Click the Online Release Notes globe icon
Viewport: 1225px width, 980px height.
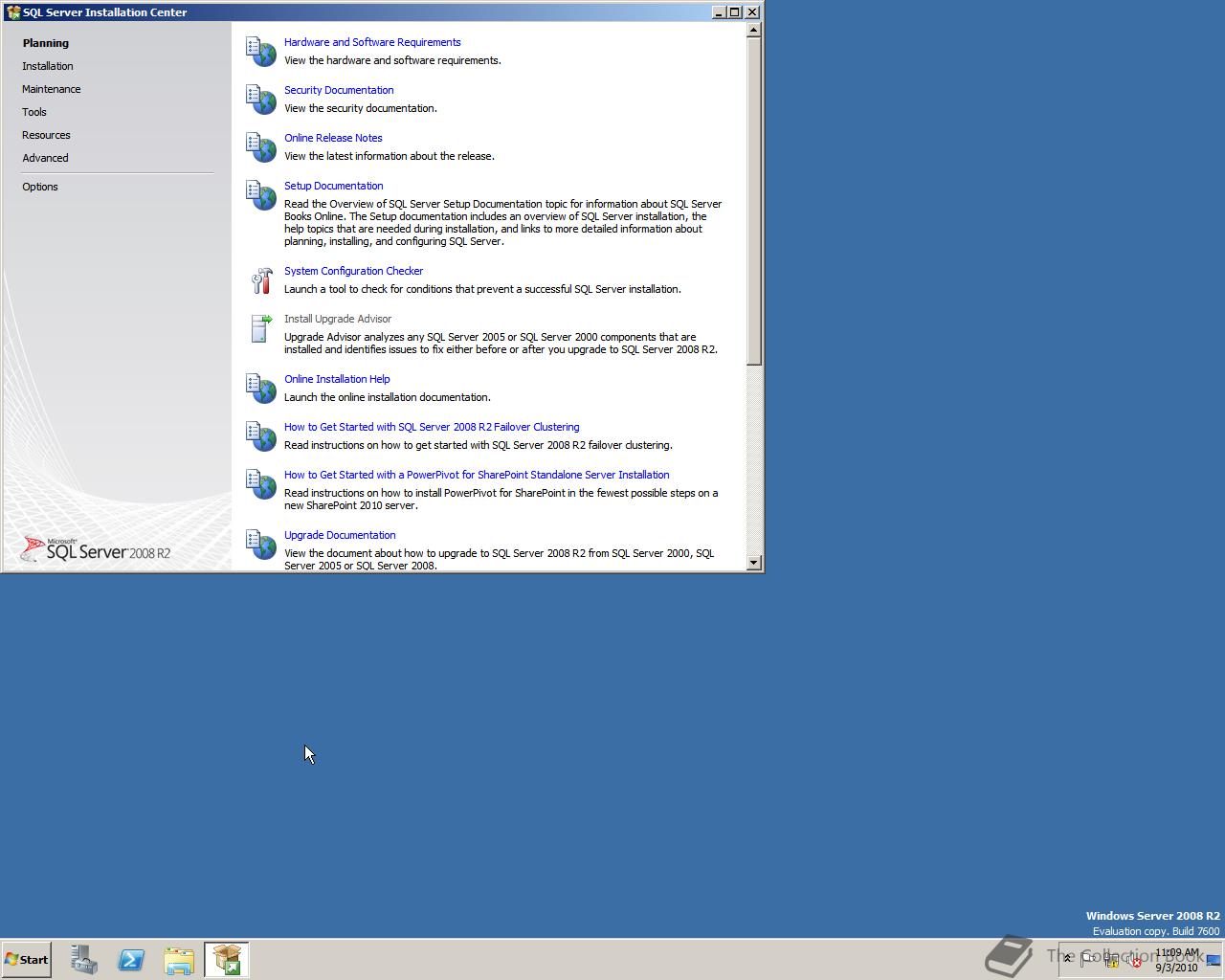click(261, 147)
